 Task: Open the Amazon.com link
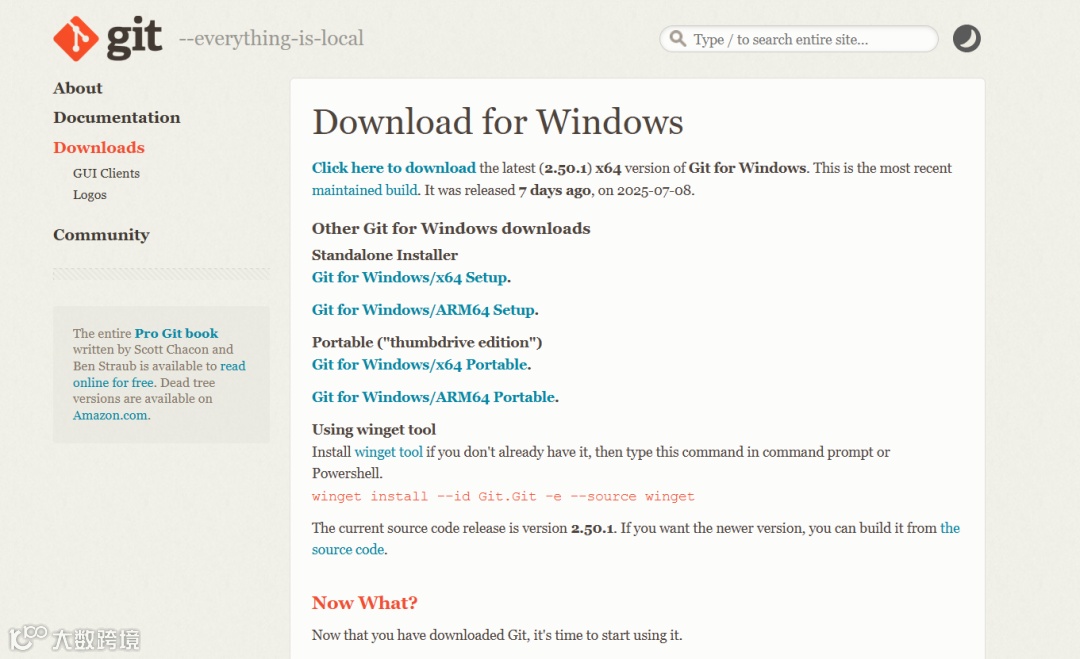(x=110, y=415)
